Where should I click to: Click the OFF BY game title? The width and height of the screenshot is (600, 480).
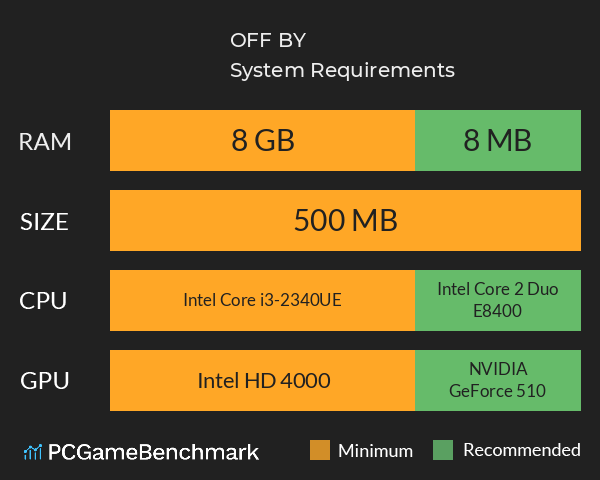click(268, 41)
